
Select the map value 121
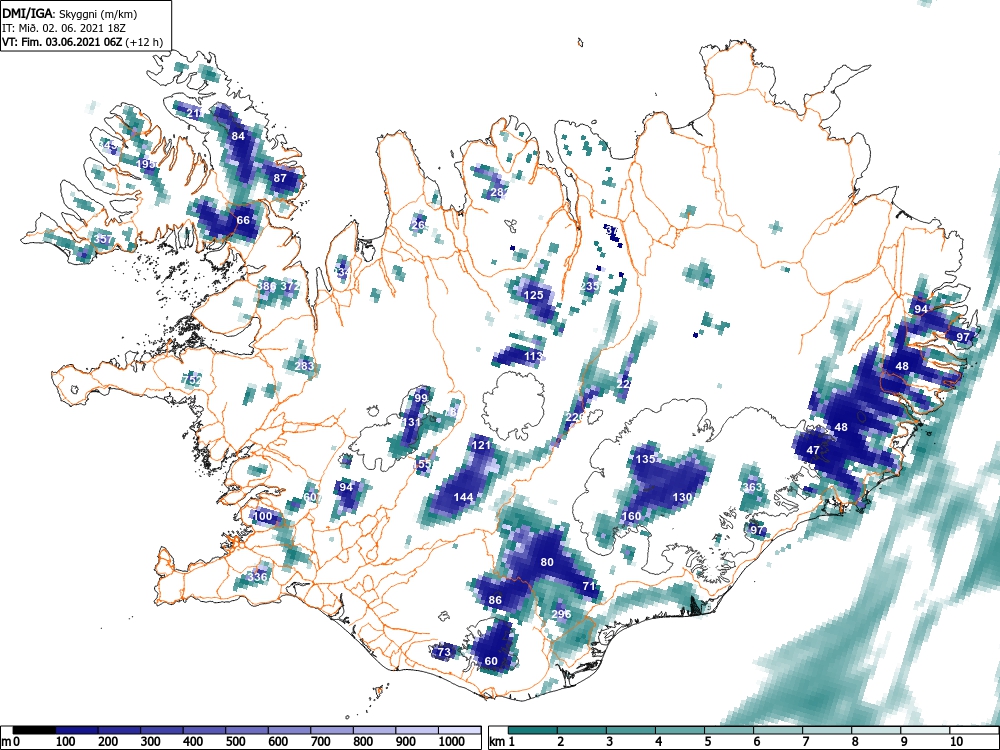481,445
